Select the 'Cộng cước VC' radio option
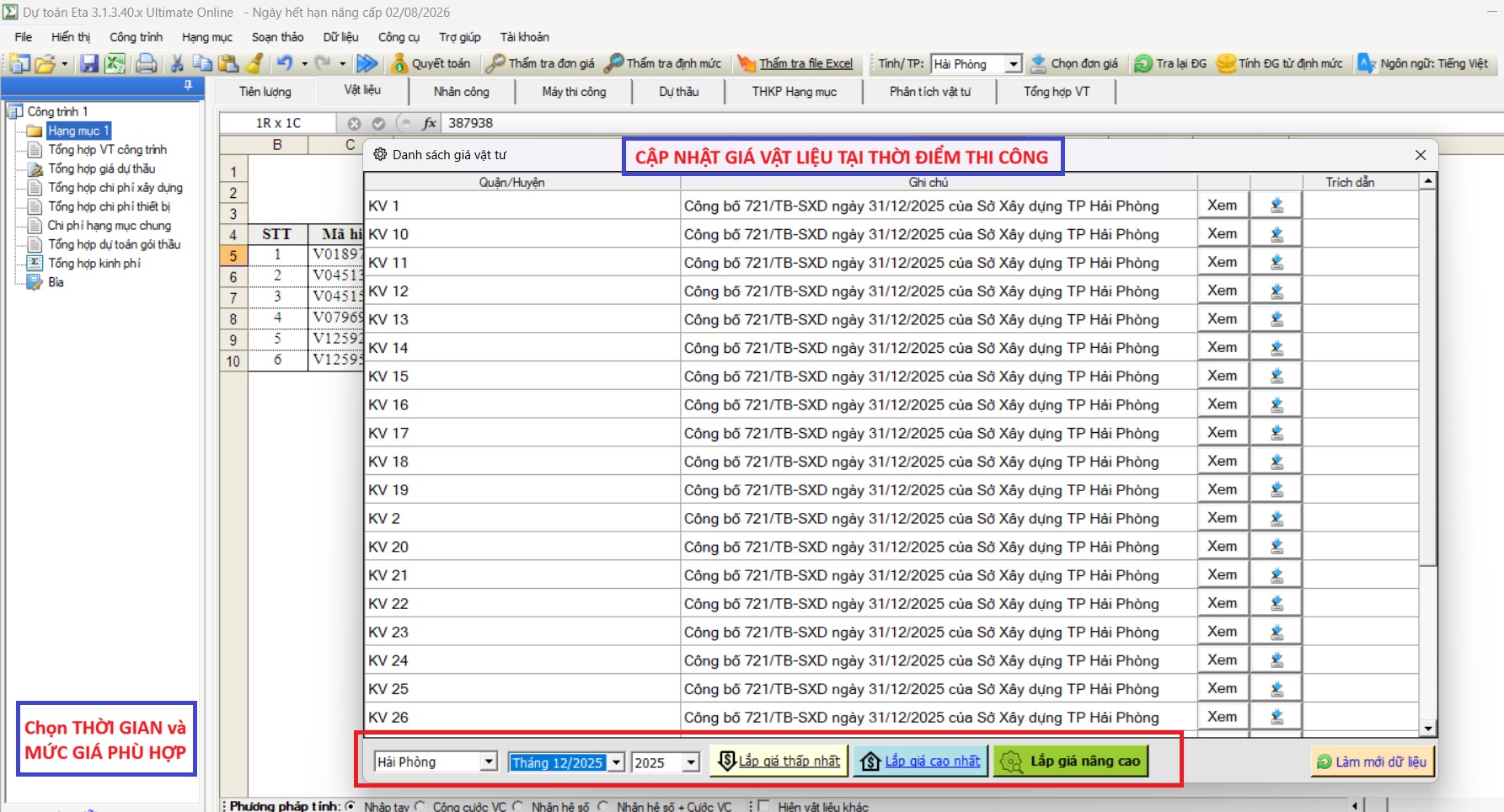1504x812 pixels. 420,806
